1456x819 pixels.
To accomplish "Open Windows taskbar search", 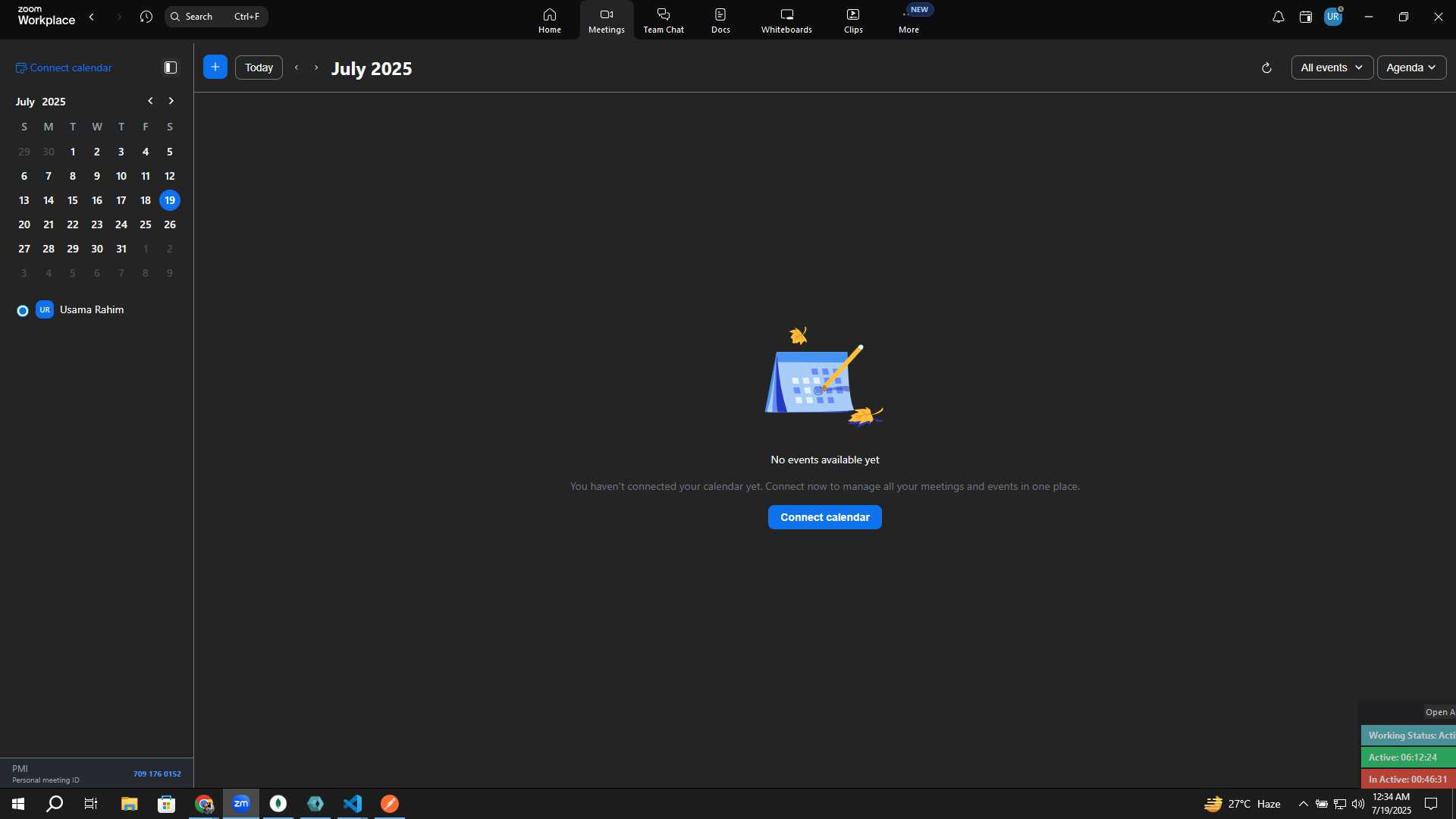I will click(55, 804).
